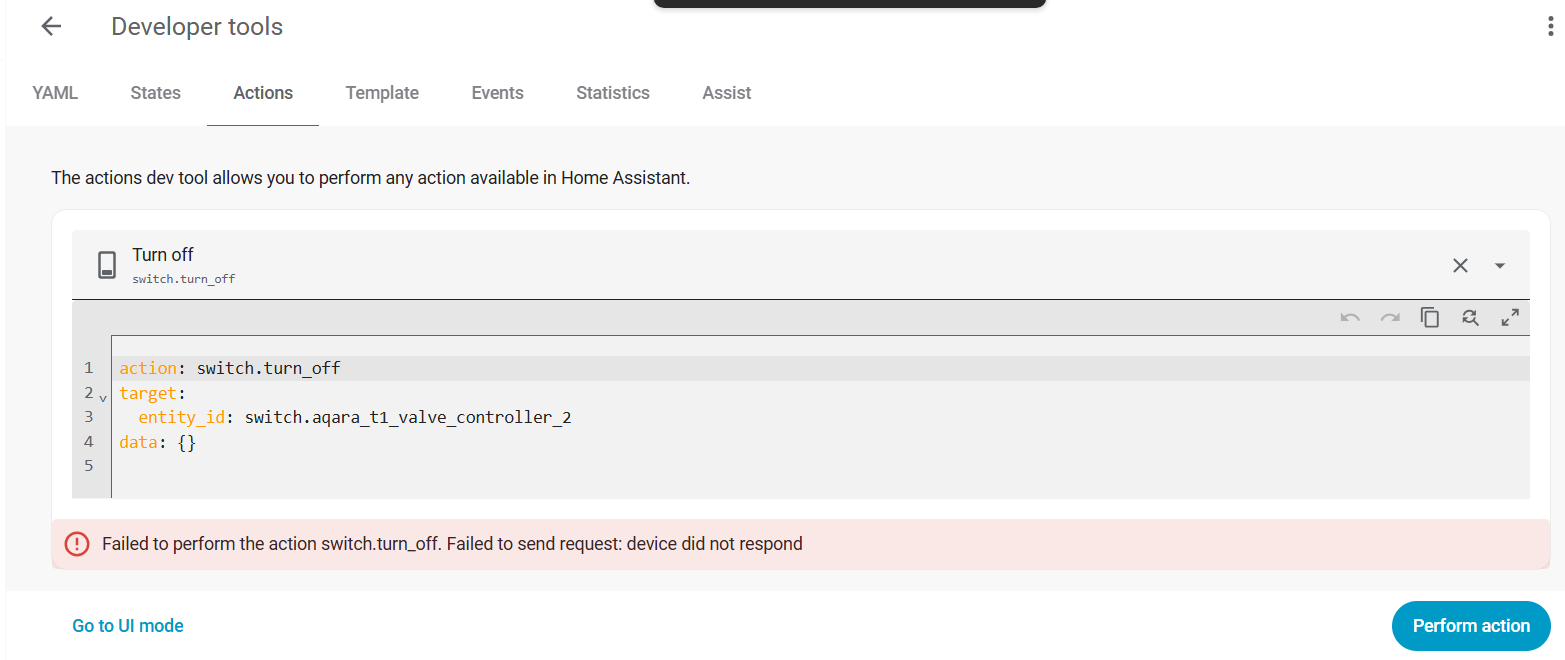This screenshot has width=1565, height=660.
Task: Click the switch device icon beside Turn off
Action: point(106,265)
